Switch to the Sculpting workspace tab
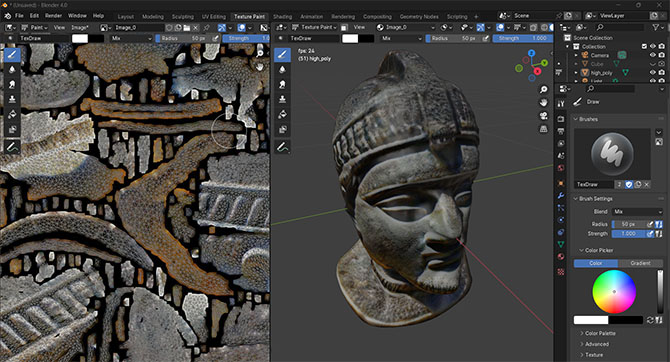The width and height of the screenshot is (670, 362). 182,17
